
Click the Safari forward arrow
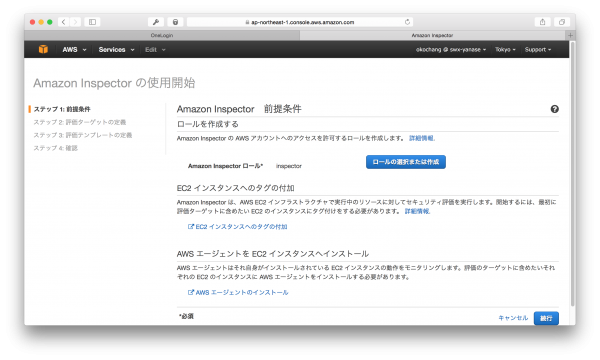pos(75,22)
